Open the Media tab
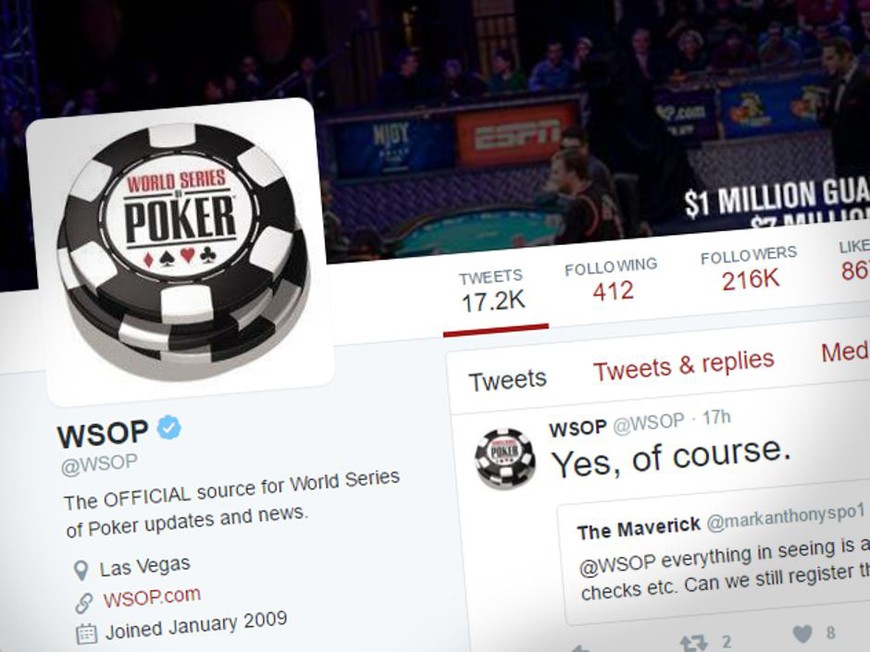The width and height of the screenshot is (870, 652). click(845, 352)
